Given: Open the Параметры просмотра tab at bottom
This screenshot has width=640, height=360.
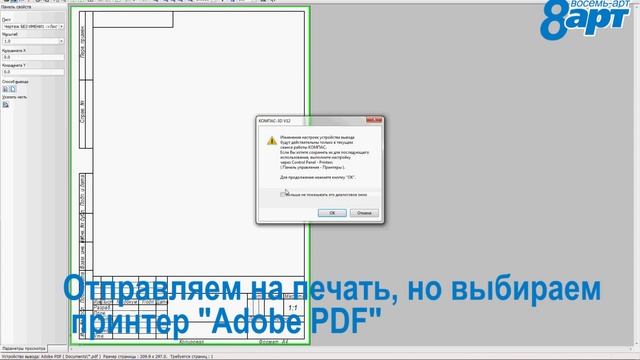Looking at the screenshot, I should click(24, 349).
